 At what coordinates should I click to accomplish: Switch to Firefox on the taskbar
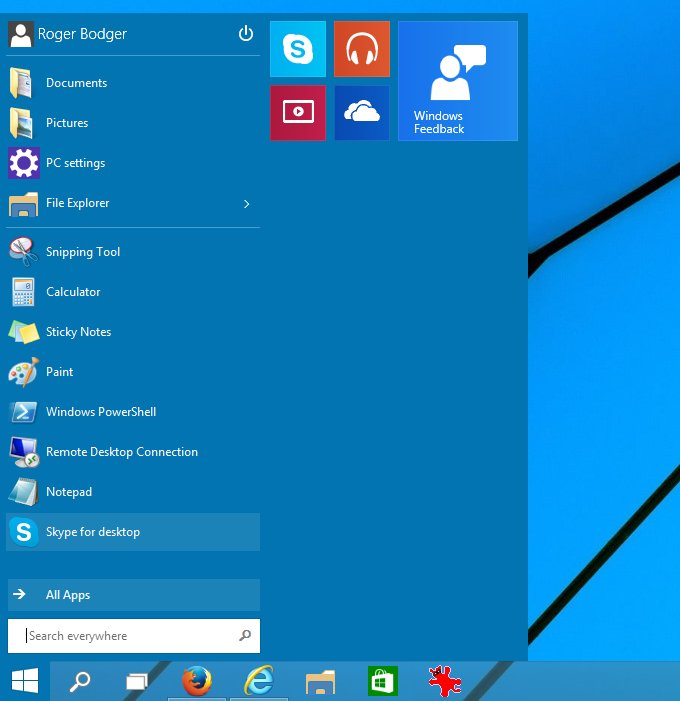197,681
